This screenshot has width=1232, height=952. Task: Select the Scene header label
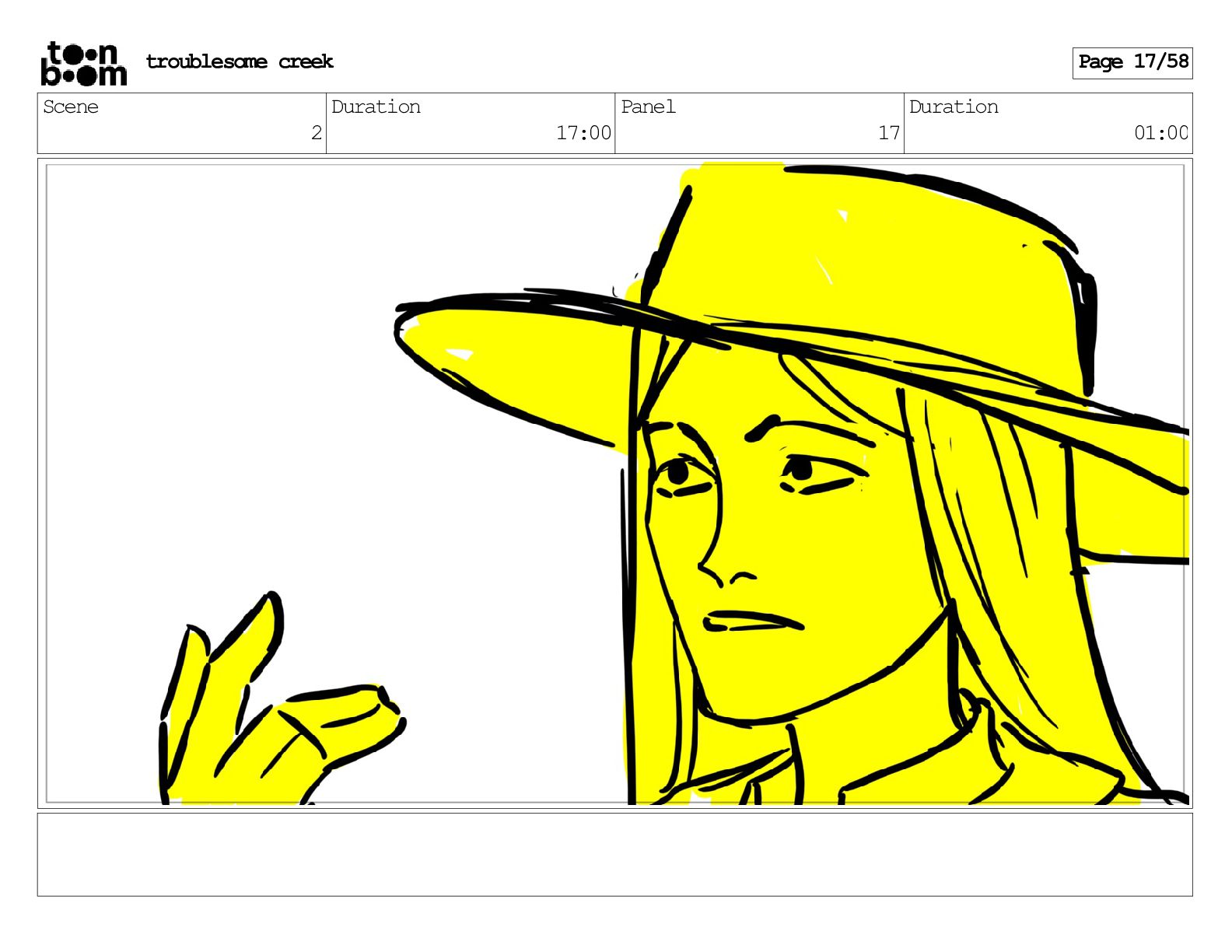pos(71,107)
